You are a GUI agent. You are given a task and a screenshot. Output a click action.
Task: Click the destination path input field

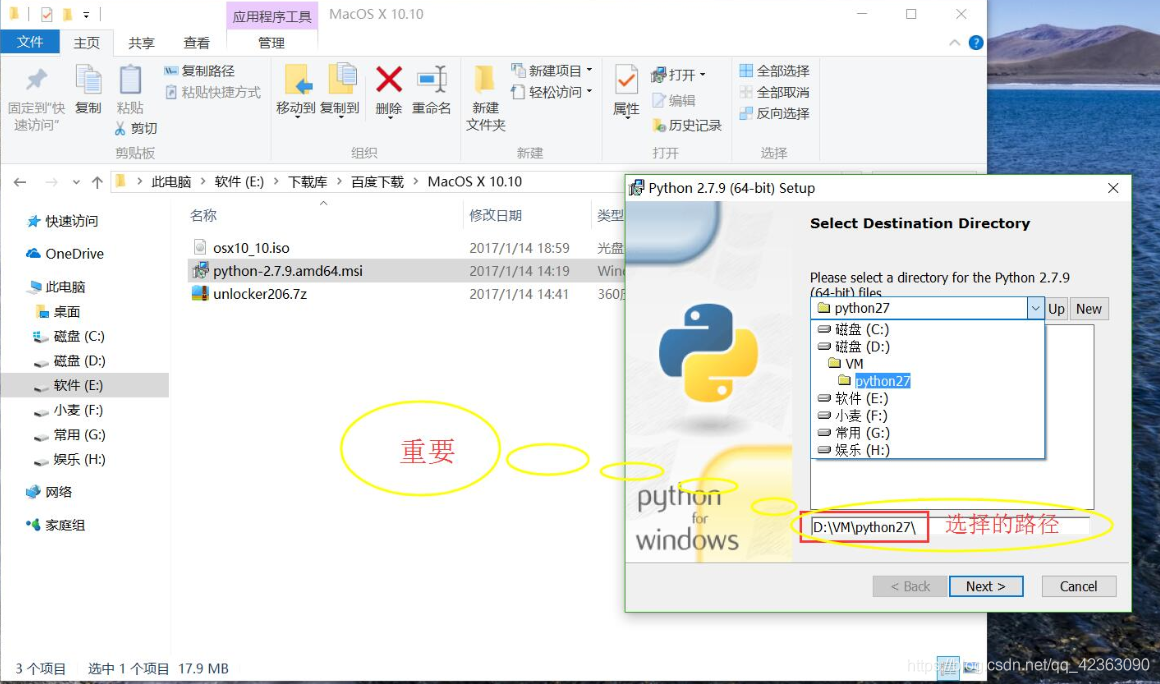tap(950, 527)
